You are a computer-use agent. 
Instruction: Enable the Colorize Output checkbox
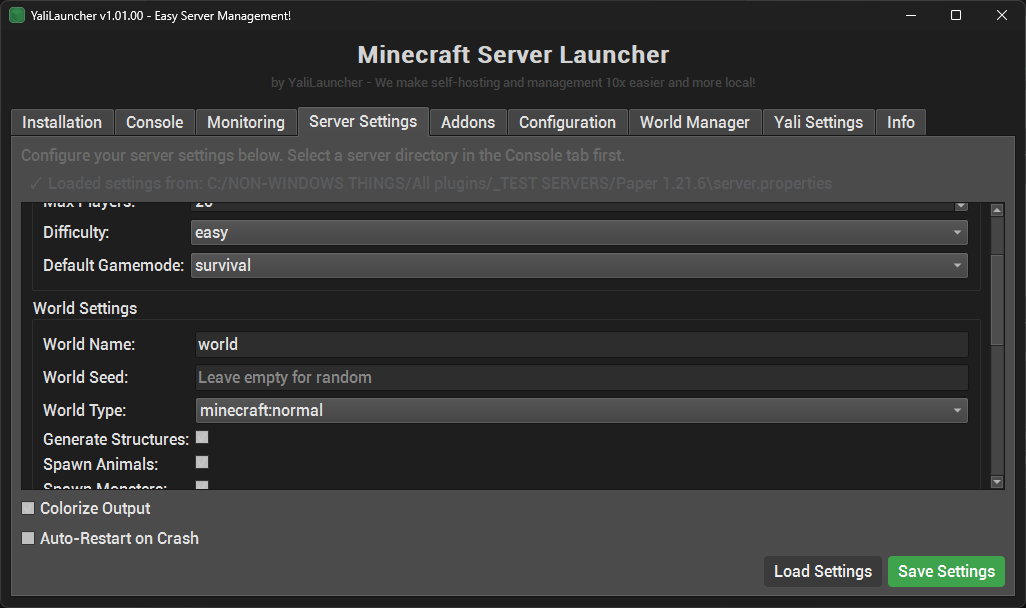coord(28,508)
